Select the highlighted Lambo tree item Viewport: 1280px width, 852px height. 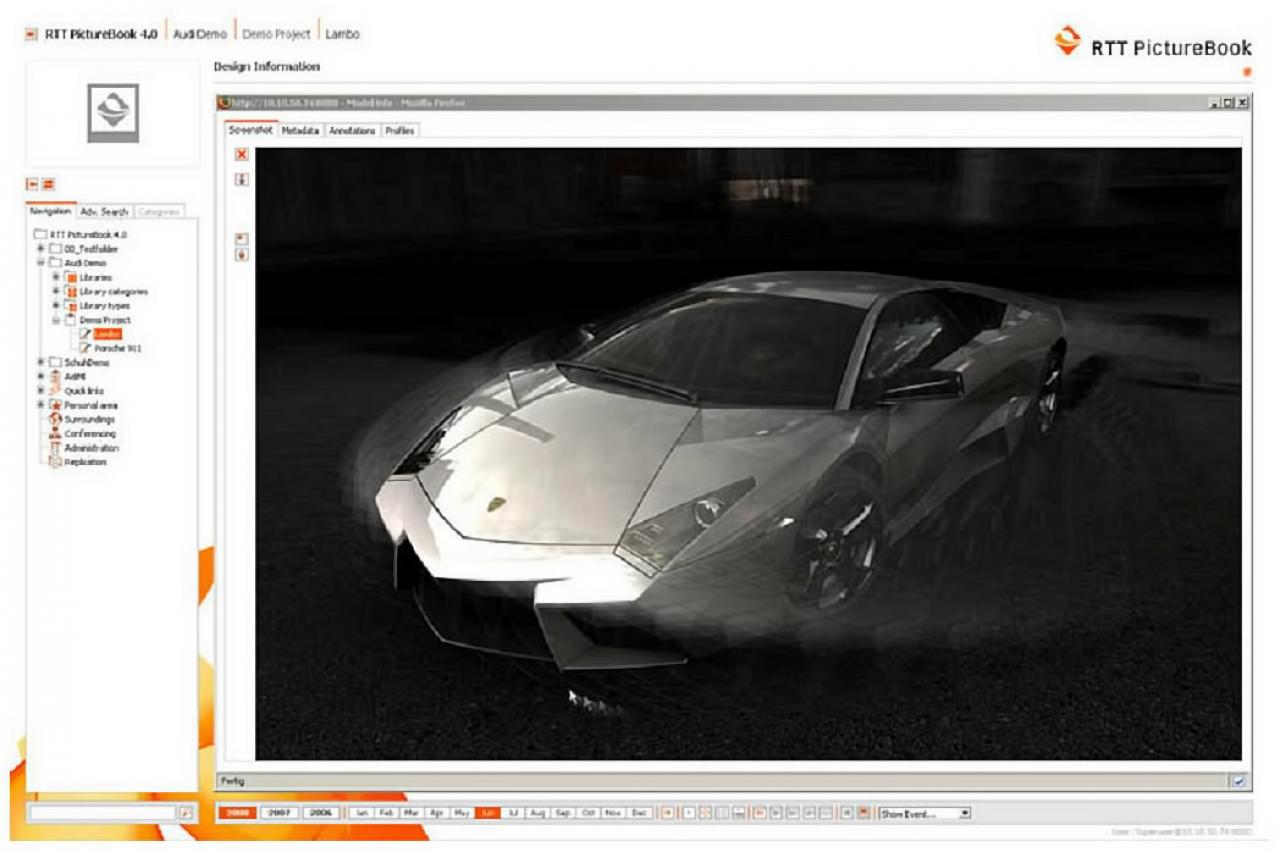point(107,334)
